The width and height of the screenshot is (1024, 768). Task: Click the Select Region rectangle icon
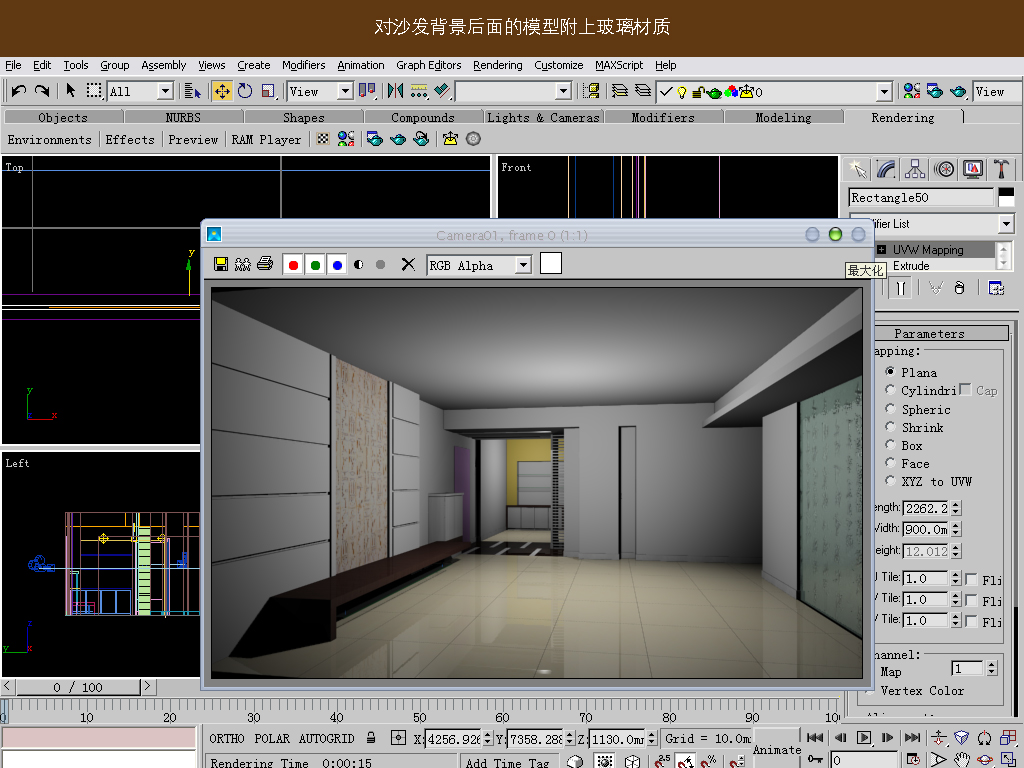(x=94, y=91)
